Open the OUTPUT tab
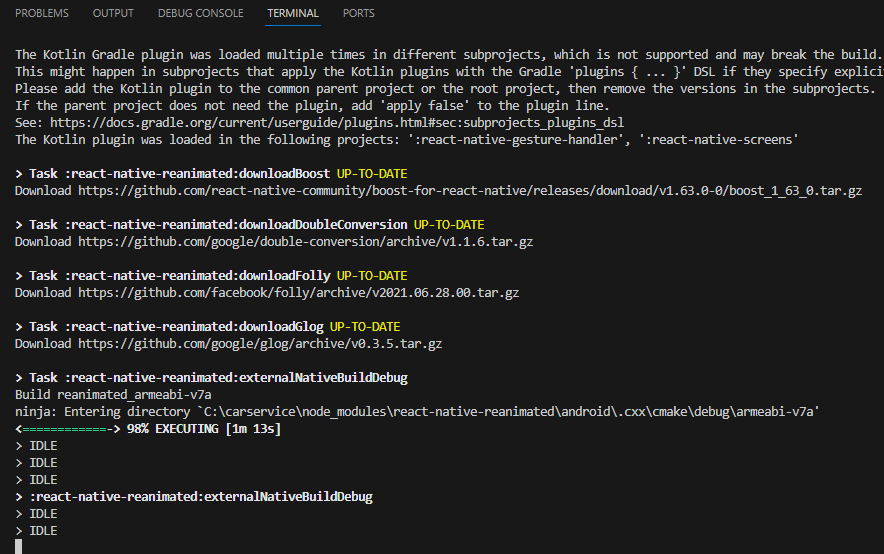This screenshot has width=884, height=554. coord(113,13)
